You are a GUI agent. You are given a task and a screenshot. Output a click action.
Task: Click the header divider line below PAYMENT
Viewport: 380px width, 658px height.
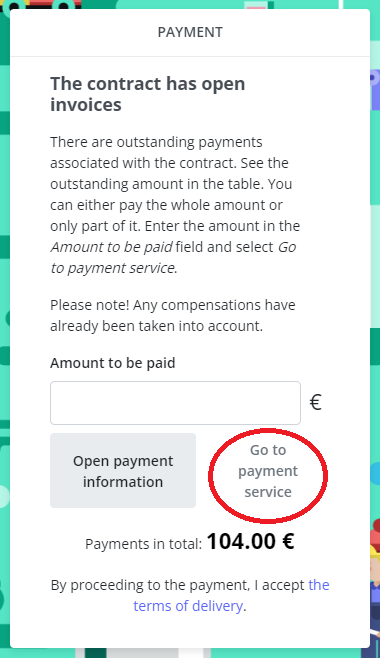point(190,56)
